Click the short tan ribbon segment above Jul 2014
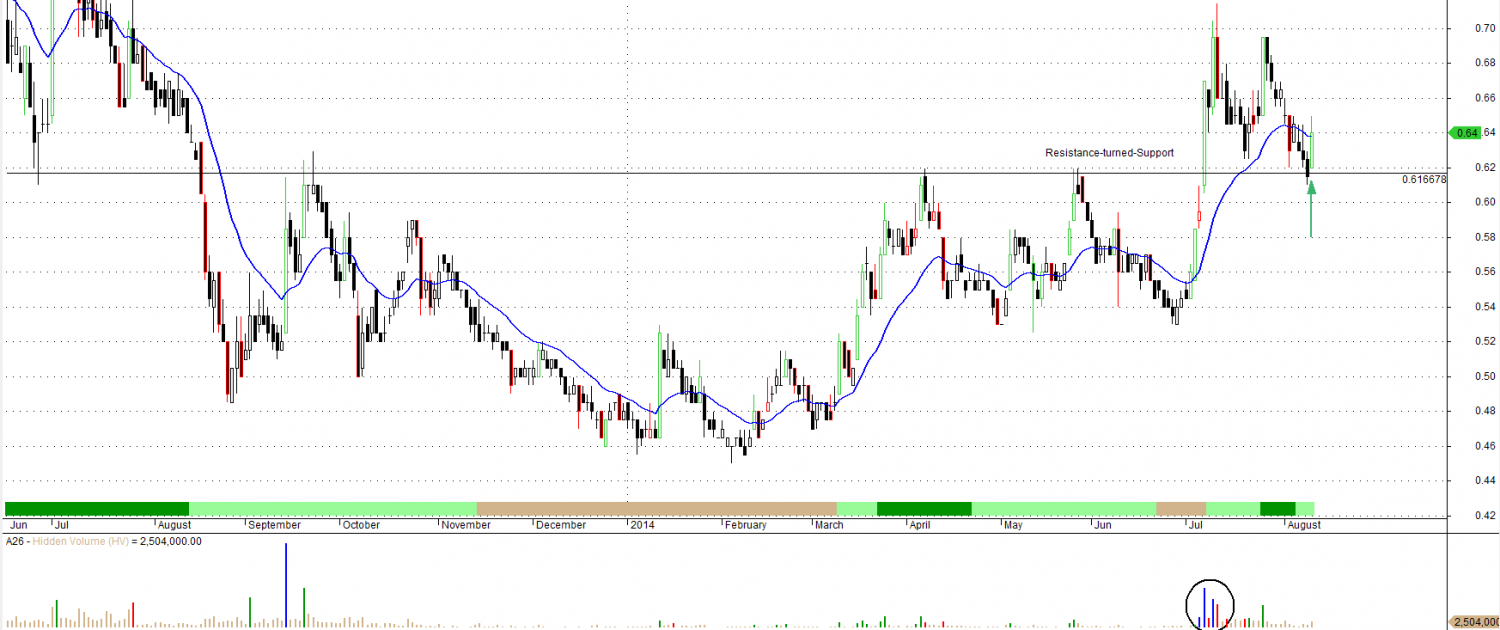 [1180, 508]
